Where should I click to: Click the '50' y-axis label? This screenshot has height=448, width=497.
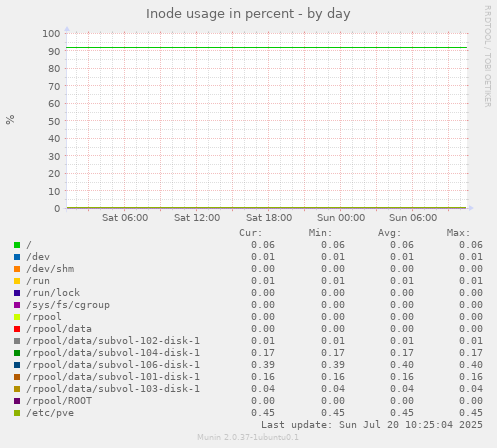[54, 121]
